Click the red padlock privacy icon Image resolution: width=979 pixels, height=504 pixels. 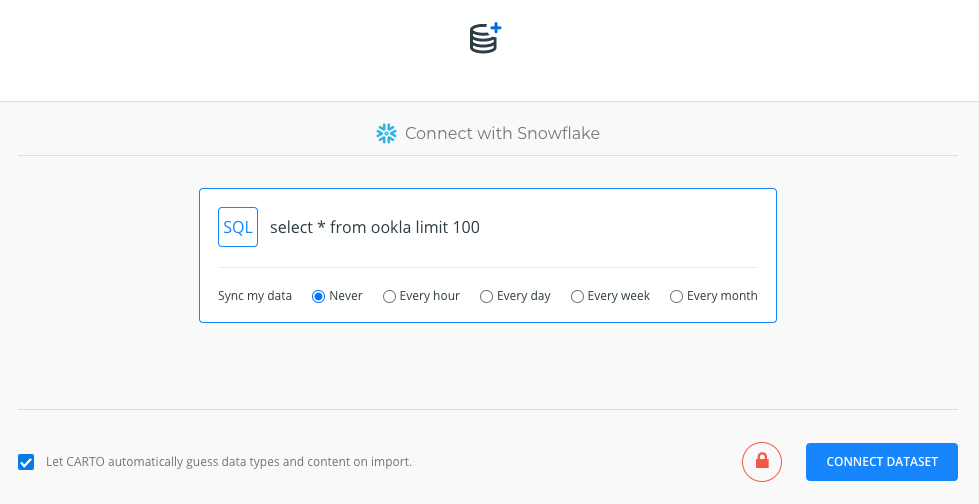tap(762, 461)
